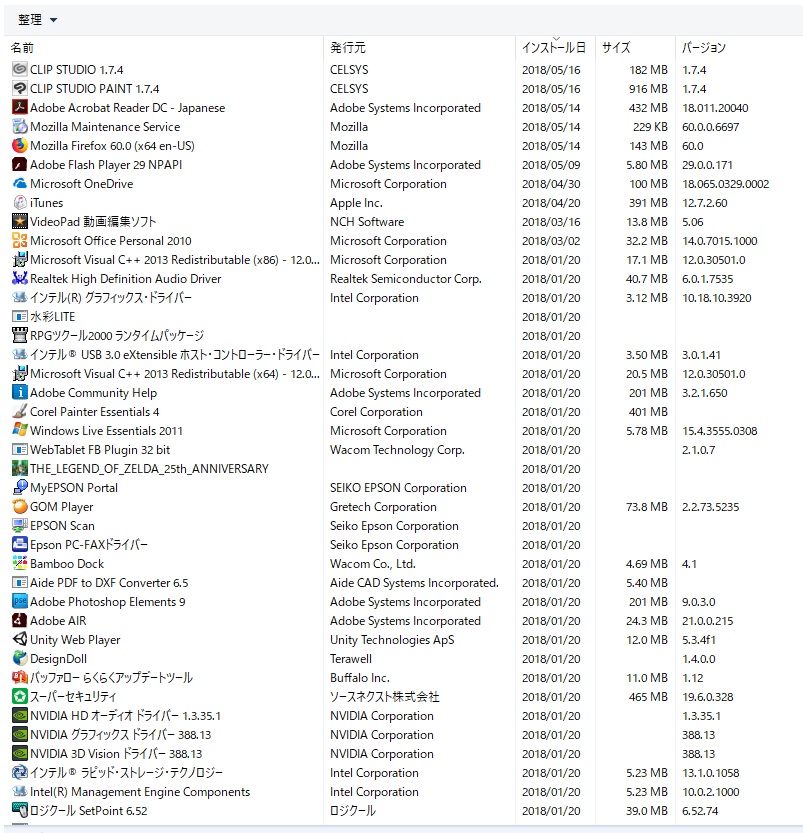The image size is (803, 833).
Task: Click the CLIP STUDIO 1.7.4 icon
Action: click(20, 69)
